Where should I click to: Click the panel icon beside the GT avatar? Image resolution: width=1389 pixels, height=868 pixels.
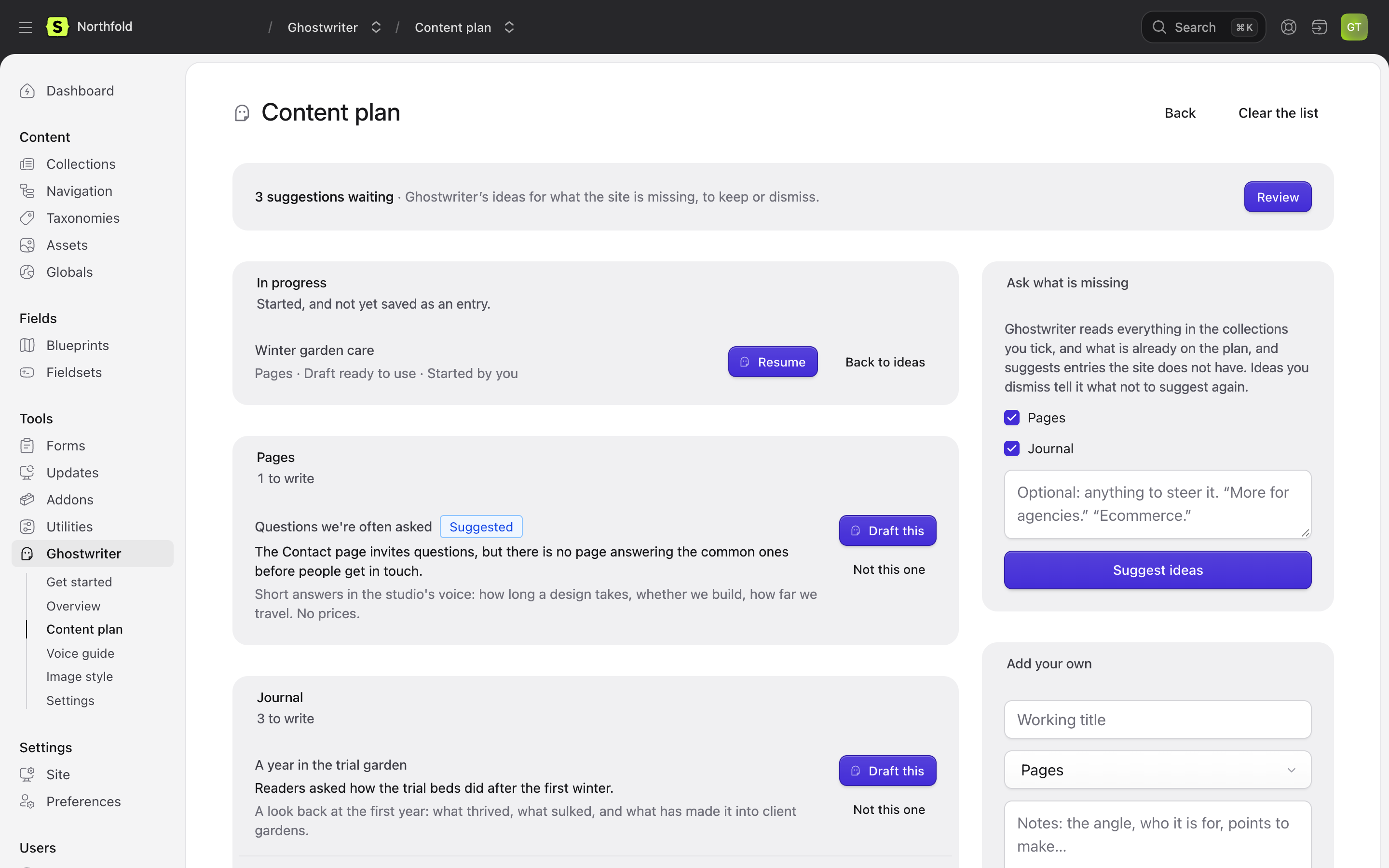1319,27
